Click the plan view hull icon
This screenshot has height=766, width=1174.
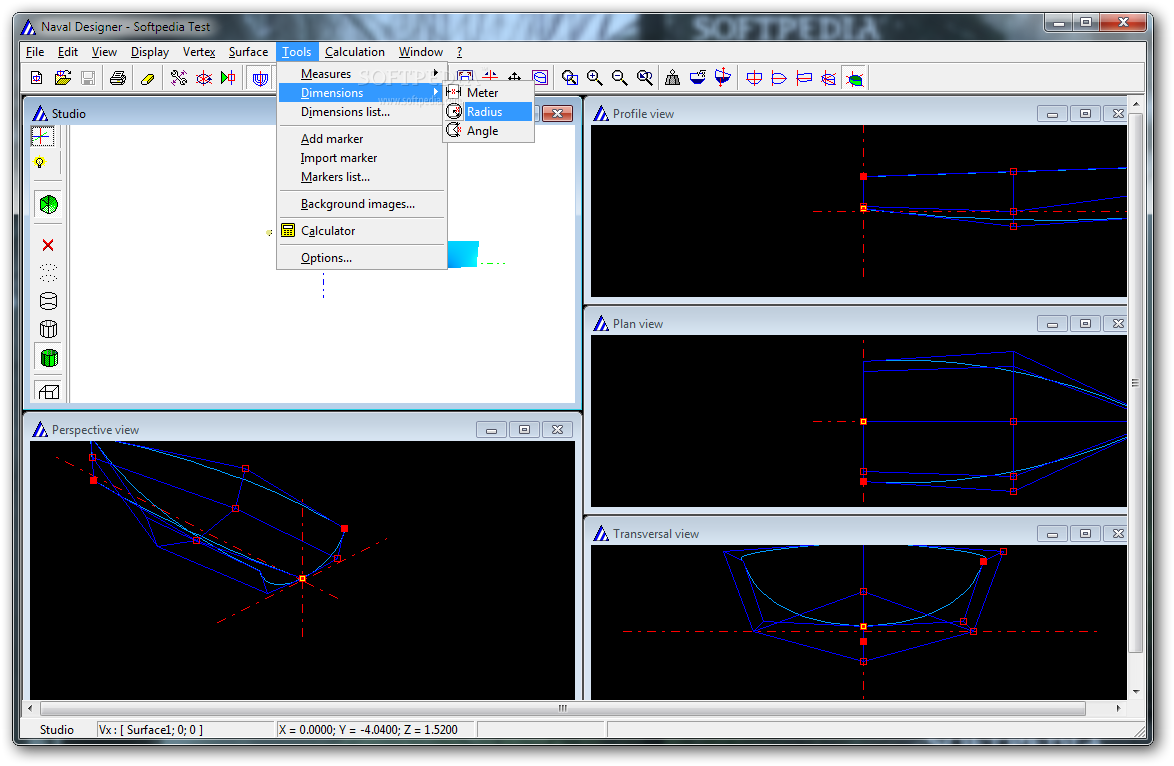[779, 78]
